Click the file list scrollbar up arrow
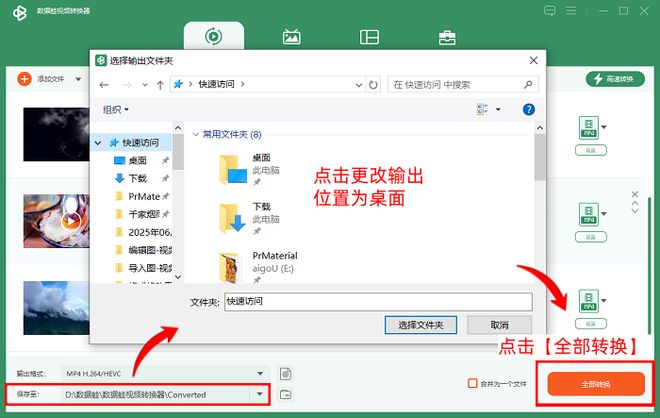The width and height of the screenshot is (660, 418). (540, 128)
